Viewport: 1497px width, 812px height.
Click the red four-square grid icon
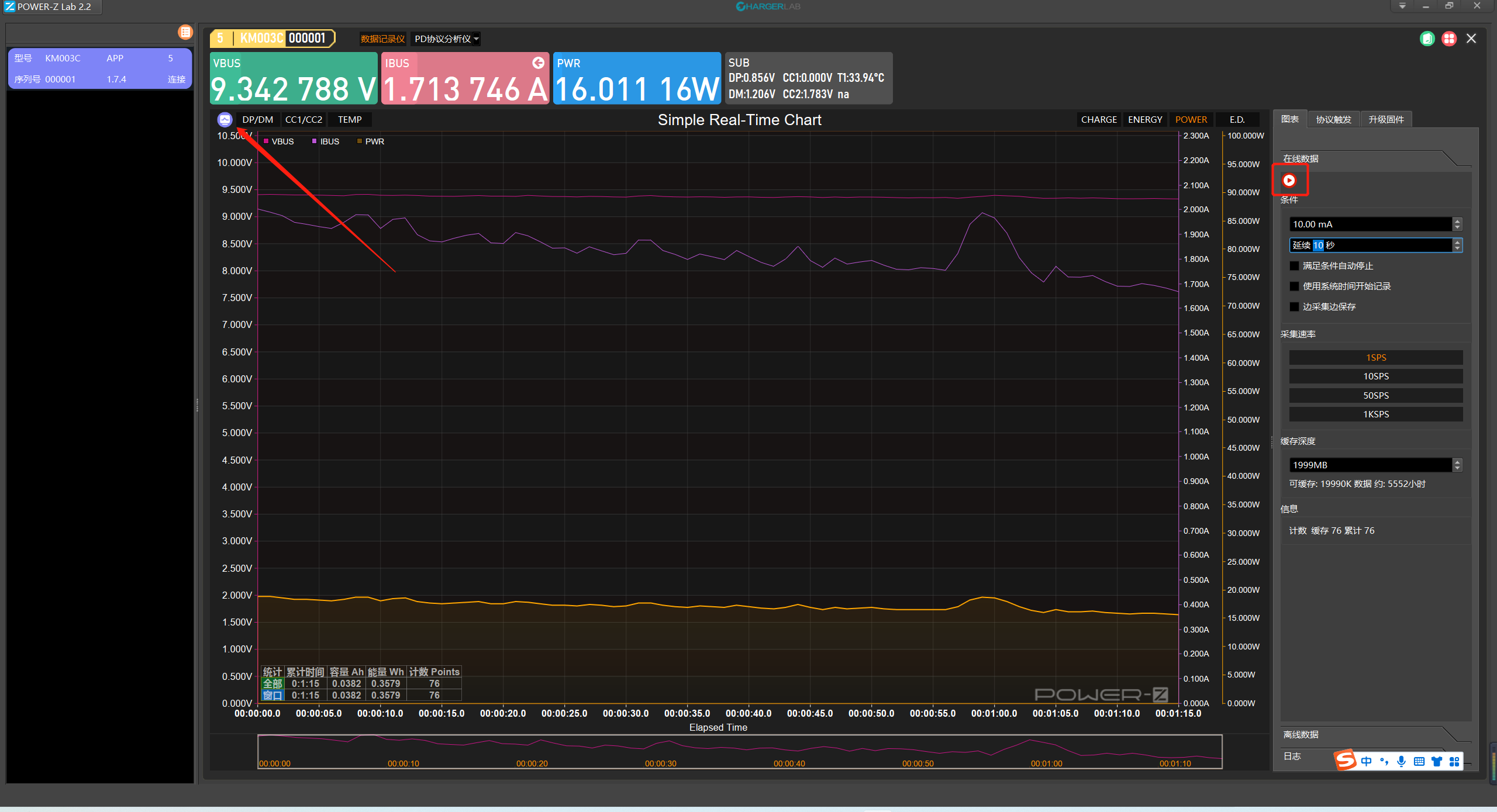click(1449, 39)
